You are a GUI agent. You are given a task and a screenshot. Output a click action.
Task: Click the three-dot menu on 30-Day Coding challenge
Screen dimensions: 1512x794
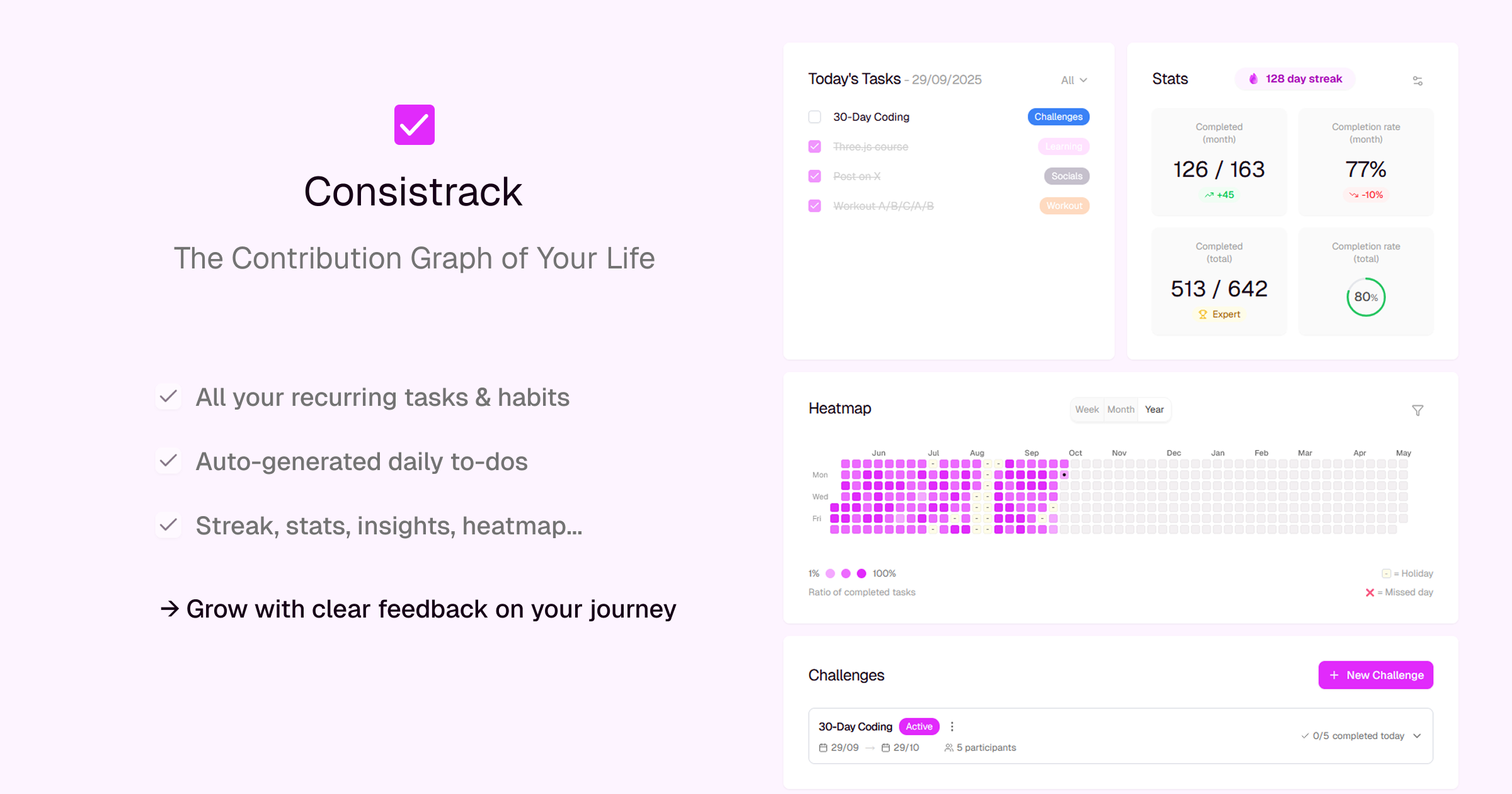pyautogui.click(x=952, y=726)
